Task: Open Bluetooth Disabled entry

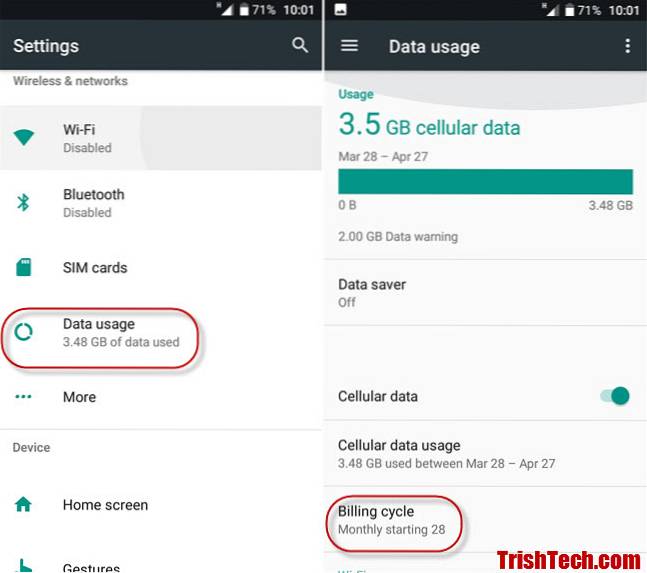Action: pos(161,203)
